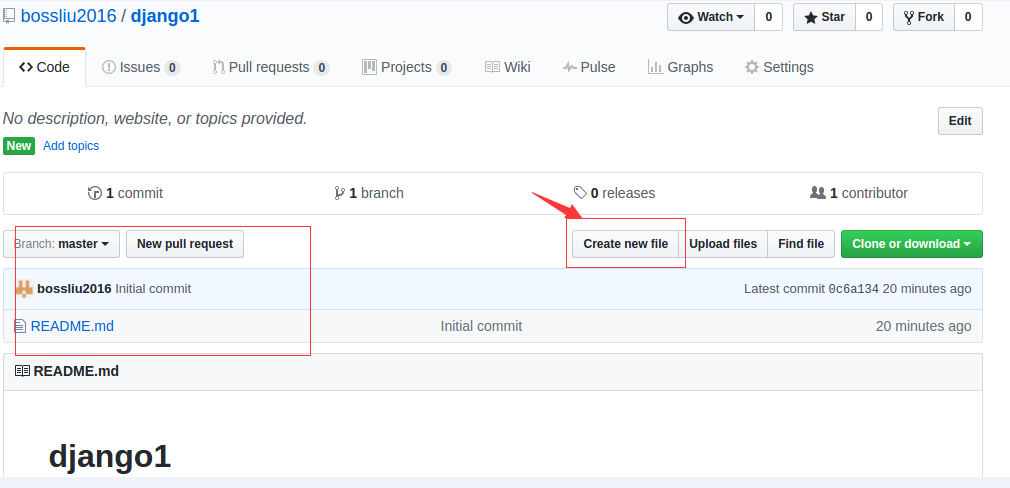Viewport: 1010px width, 488px height.
Task: Expand the Branch: master selector
Action: [62, 244]
